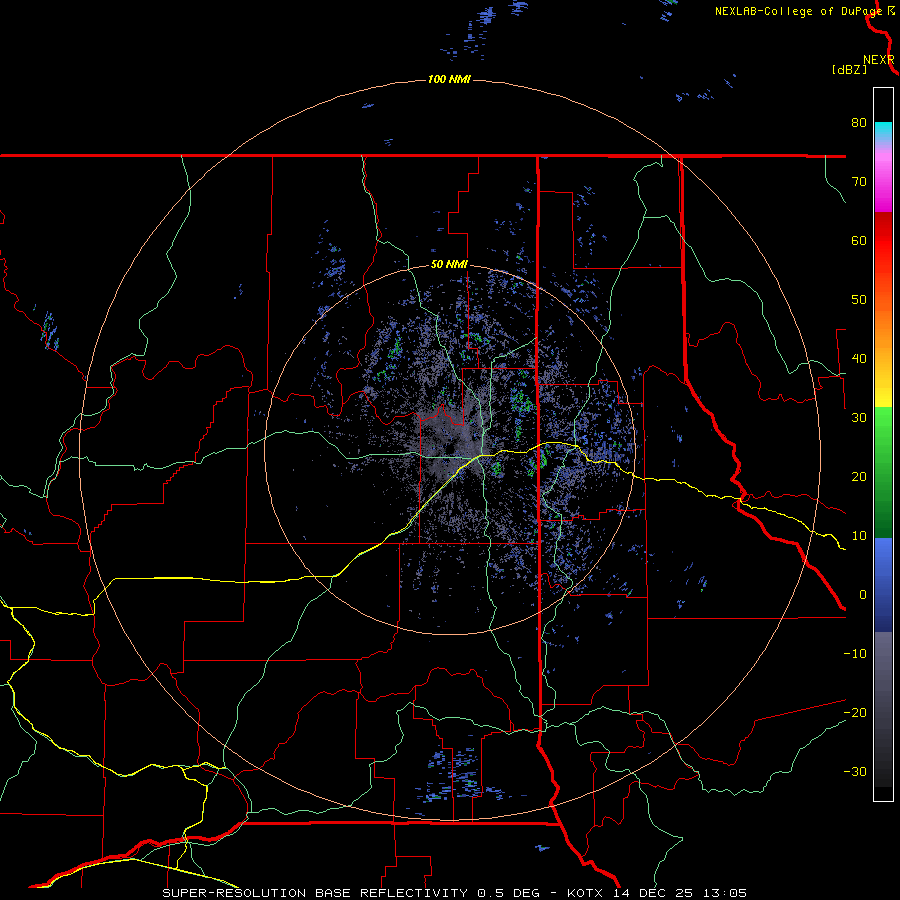Viewport: 900px width, 900px height.
Task: Click the "100 NMI" range ring label
Action: 449,79
